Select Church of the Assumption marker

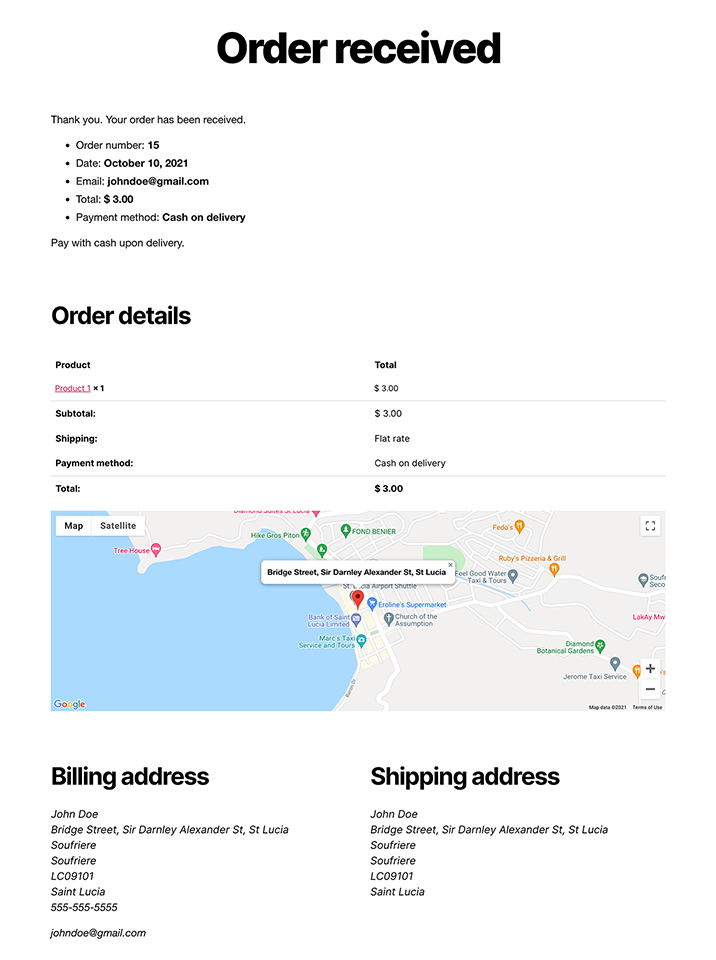pyautogui.click(x=388, y=619)
